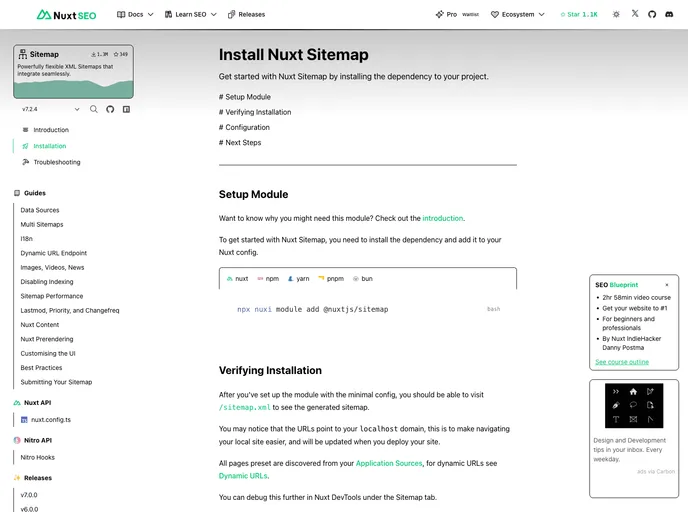Open the Releases page in top nav

(247, 14)
